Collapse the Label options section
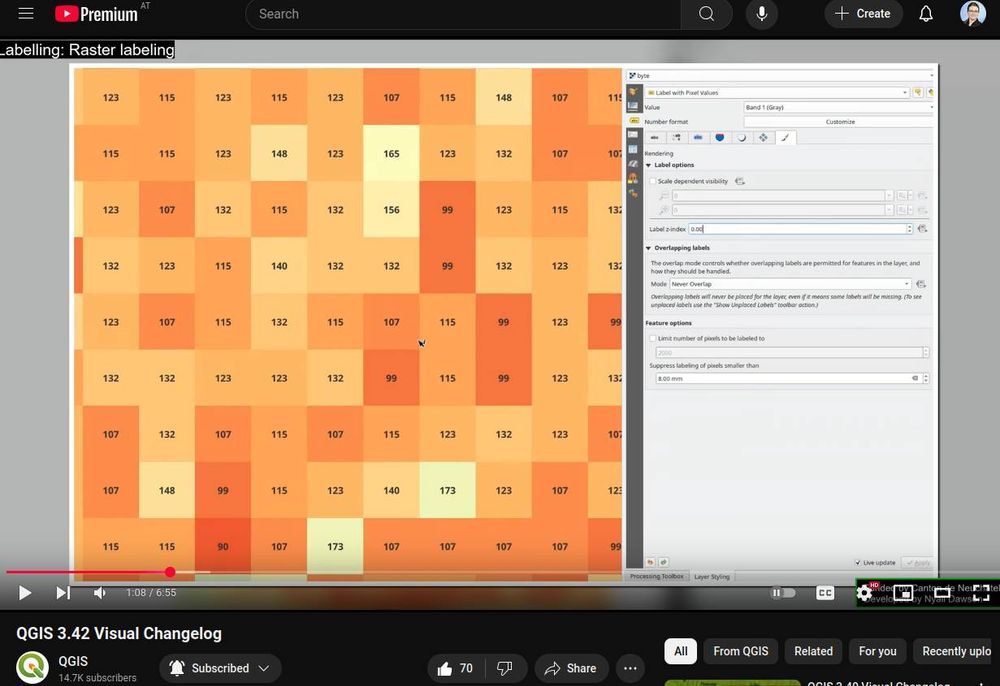 point(649,165)
